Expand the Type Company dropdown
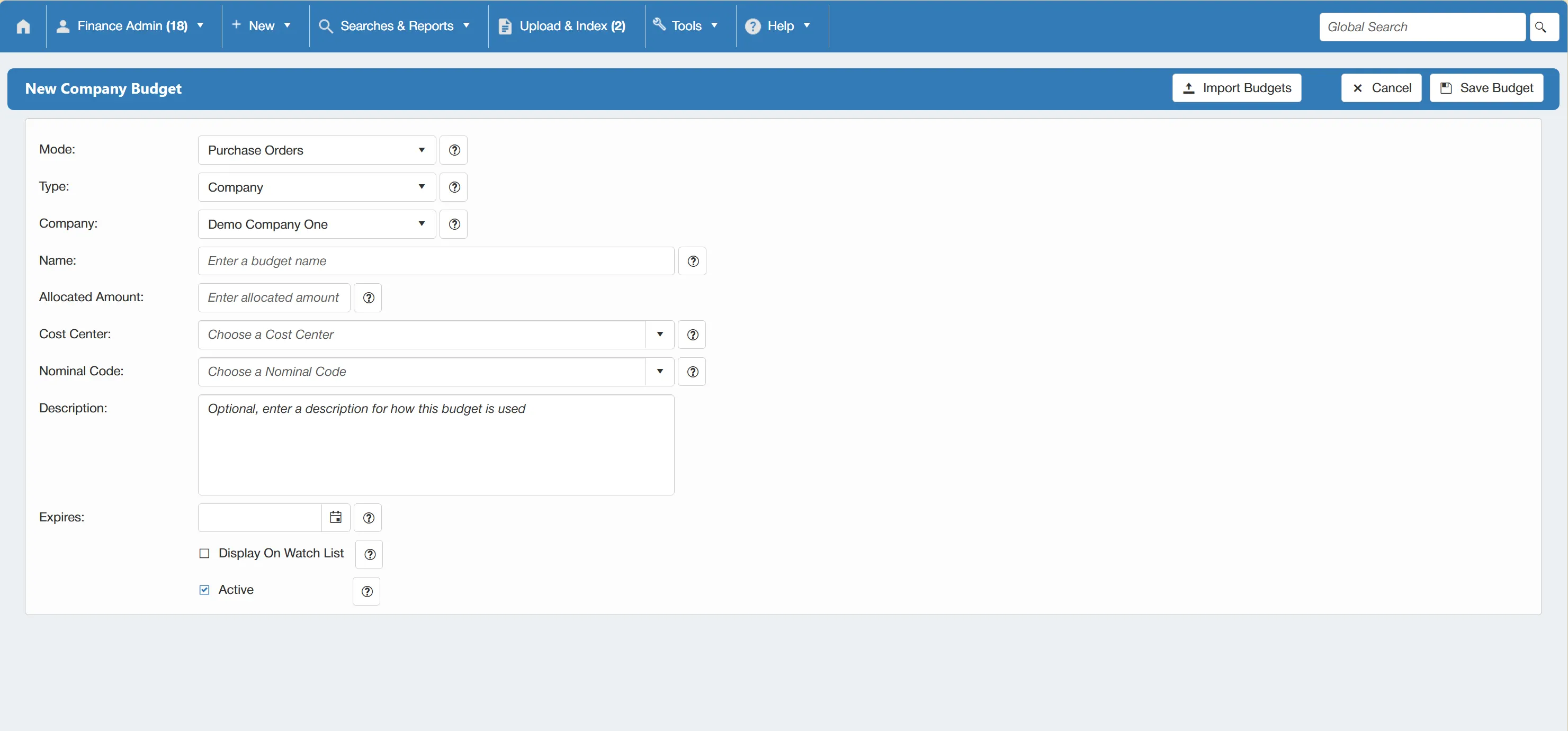Viewport: 1568px width, 731px height. pyautogui.click(x=317, y=187)
